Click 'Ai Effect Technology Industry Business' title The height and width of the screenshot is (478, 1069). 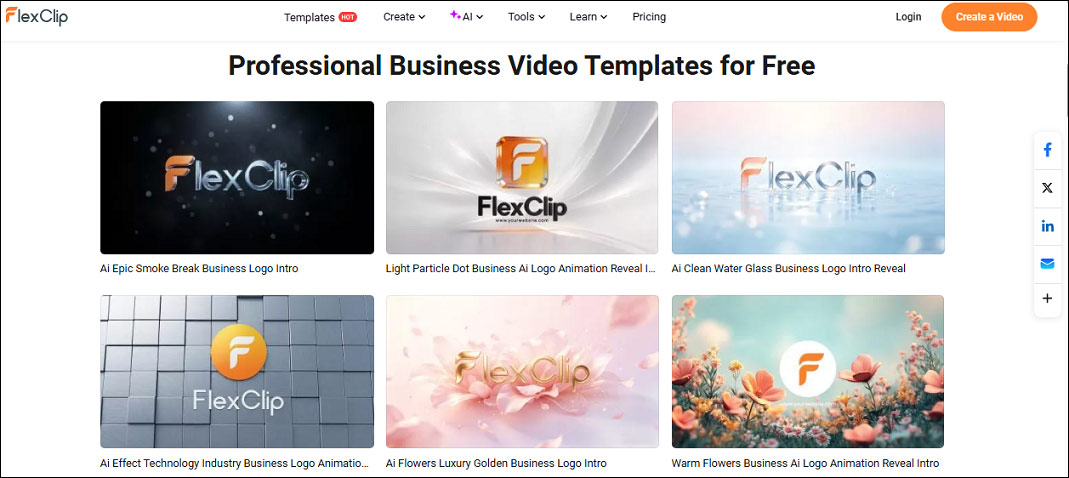(235, 464)
